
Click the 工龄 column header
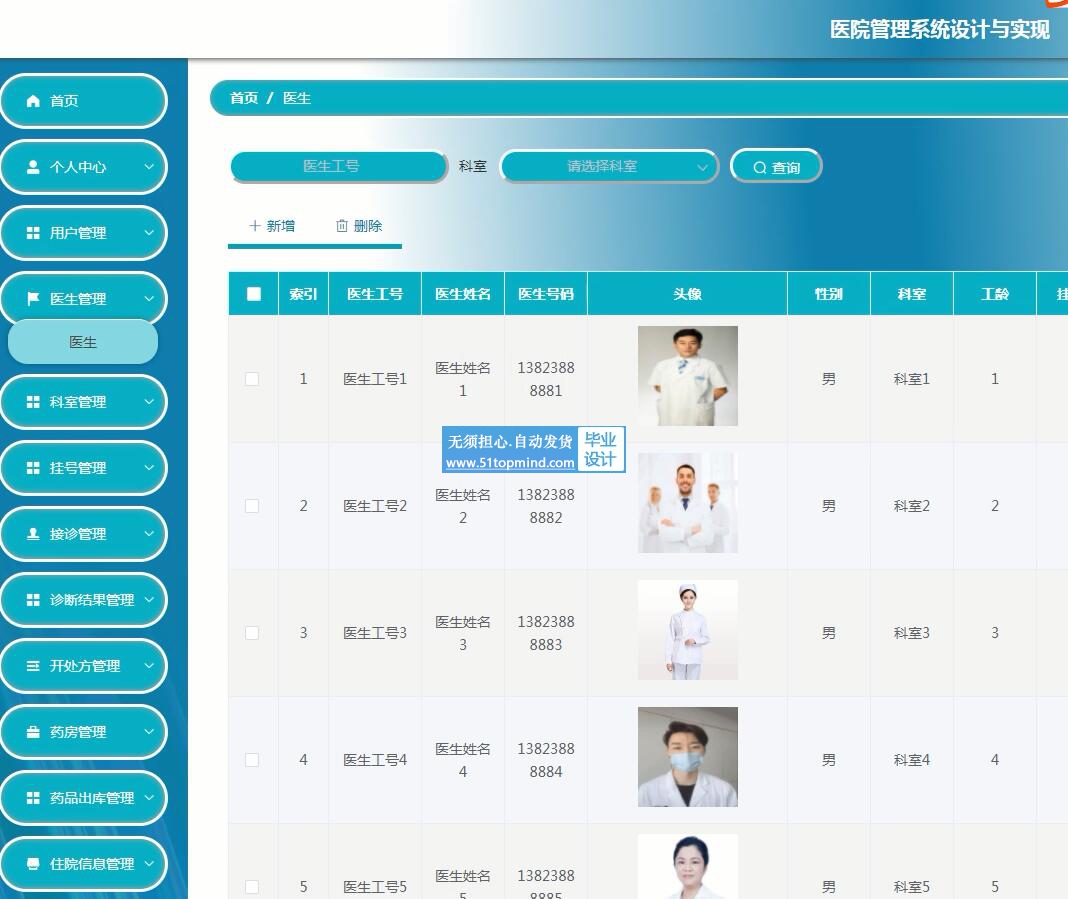pos(995,294)
